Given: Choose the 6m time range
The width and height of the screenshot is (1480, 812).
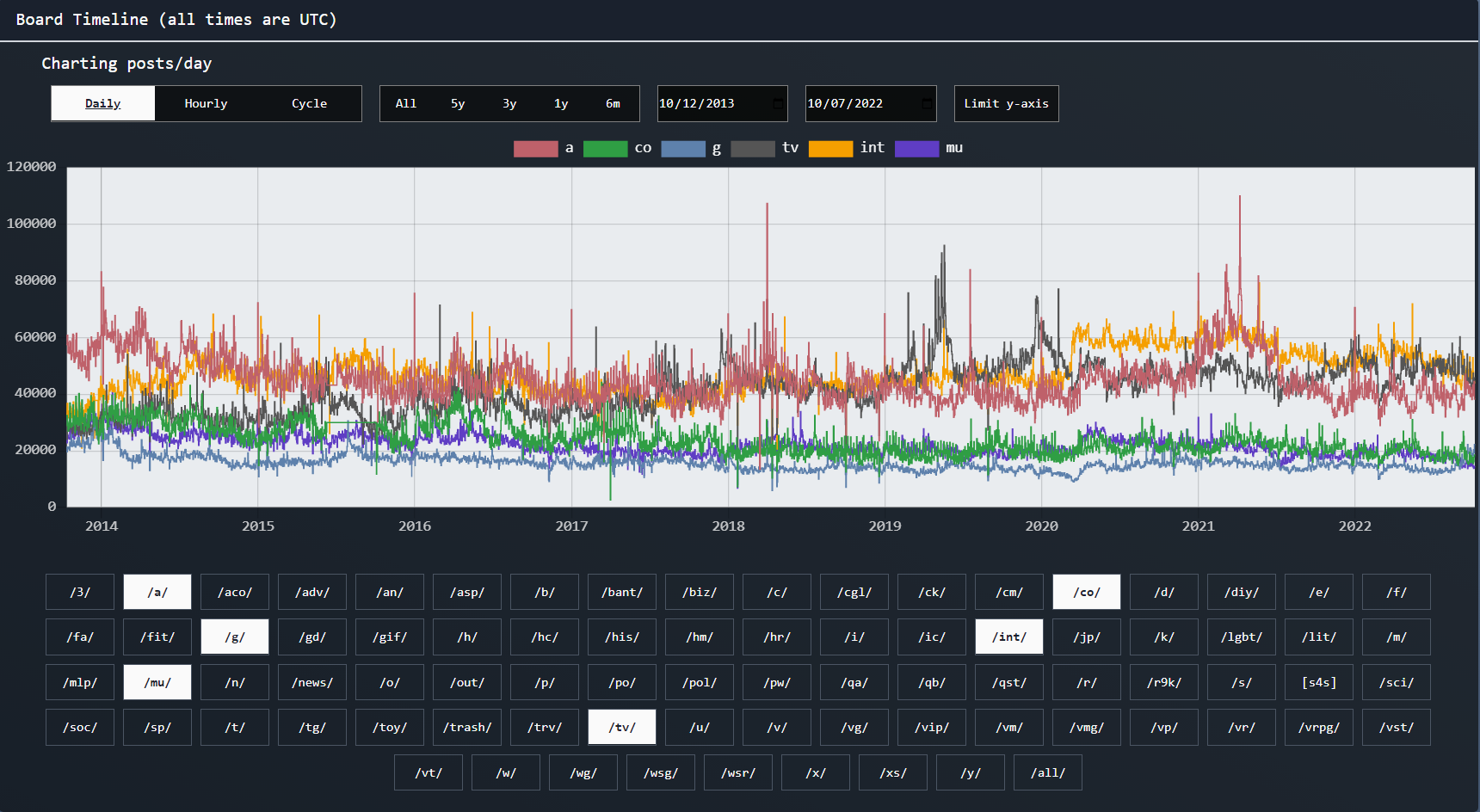Looking at the screenshot, I should coord(613,104).
